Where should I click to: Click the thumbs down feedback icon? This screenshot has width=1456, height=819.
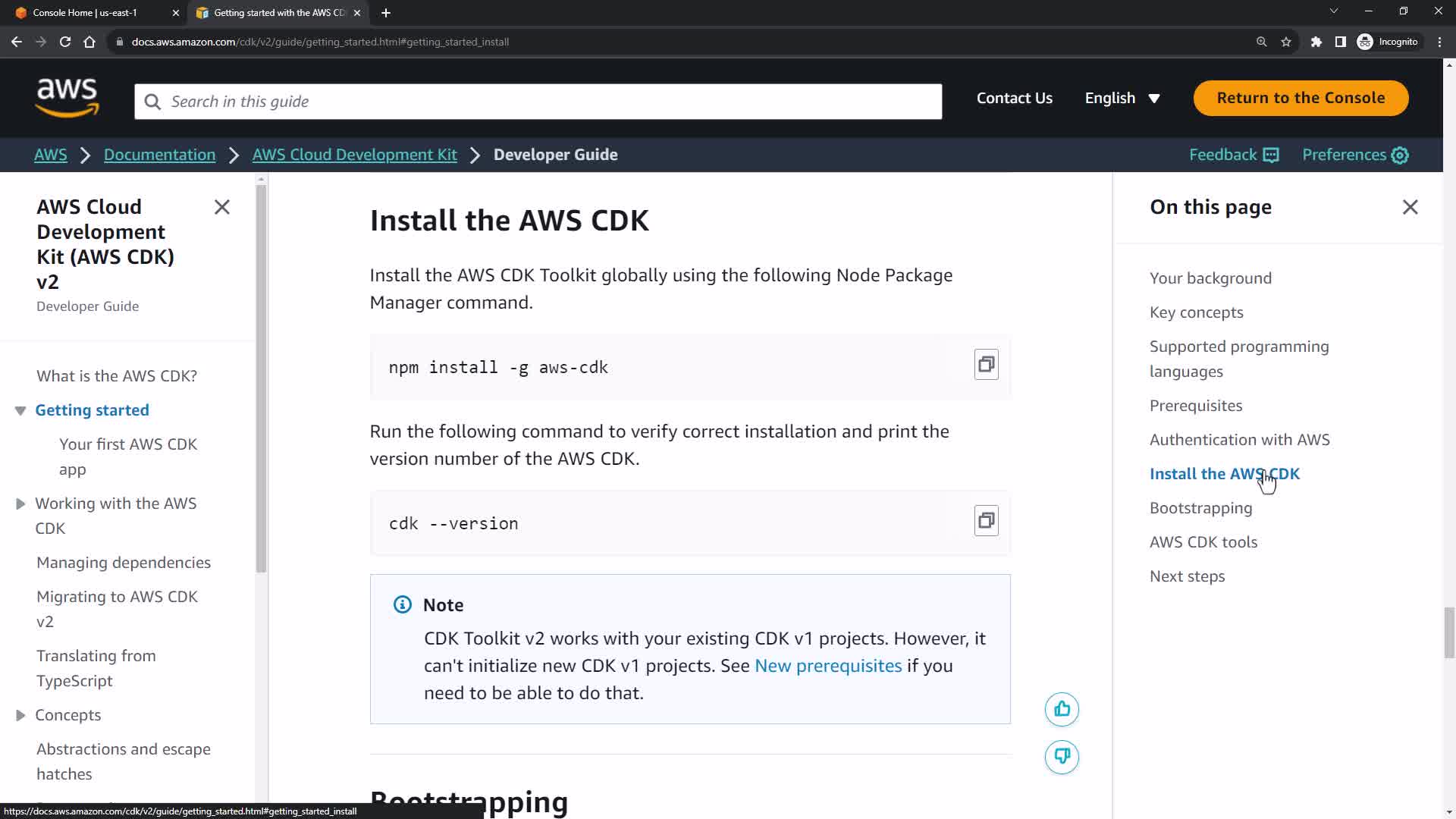point(1062,757)
